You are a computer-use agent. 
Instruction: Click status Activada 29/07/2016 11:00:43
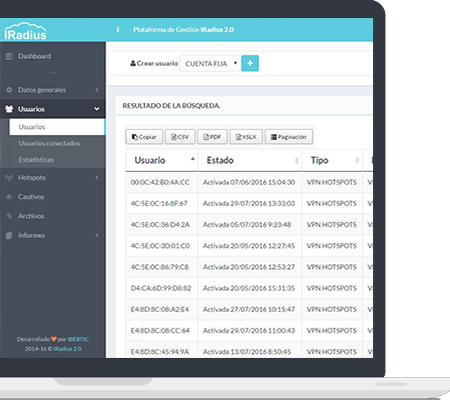point(249,331)
